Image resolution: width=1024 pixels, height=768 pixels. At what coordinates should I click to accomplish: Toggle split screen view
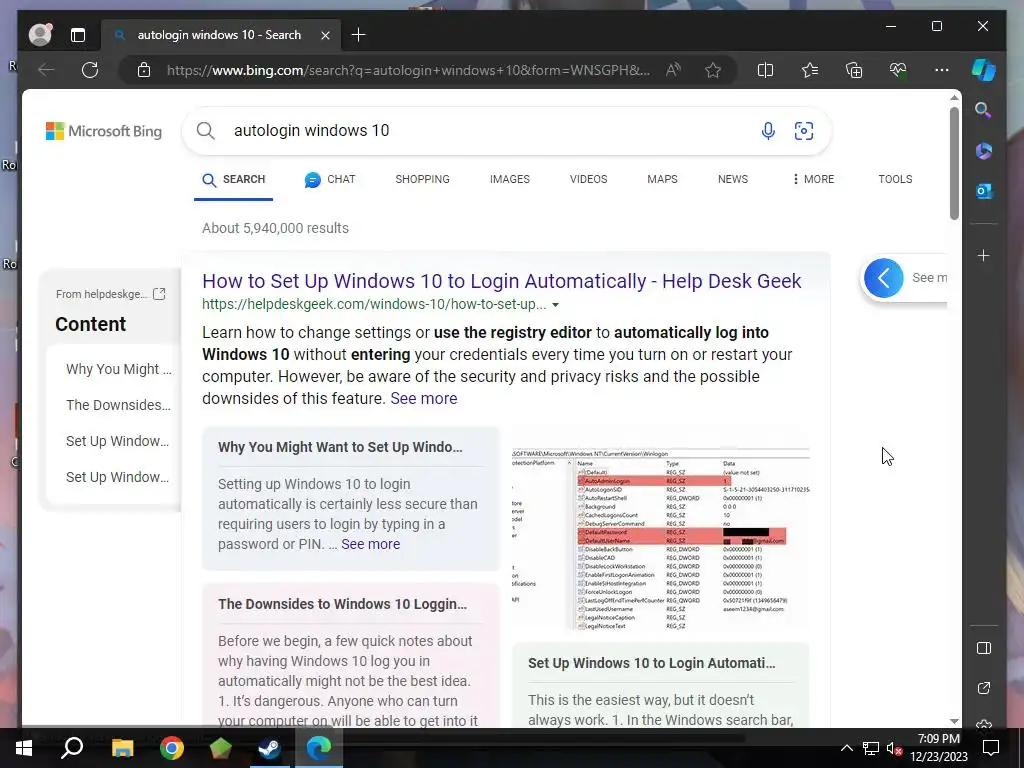(765, 70)
